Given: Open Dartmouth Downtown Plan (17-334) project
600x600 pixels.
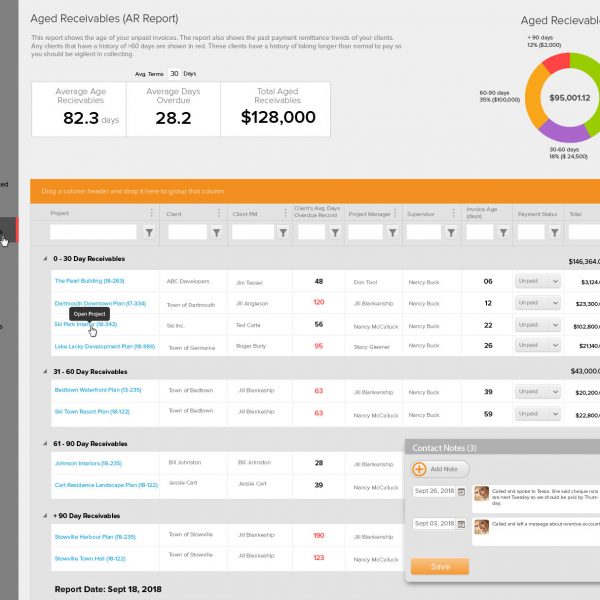Looking at the screenshot, I should pyautogui.click(x=100, y=303).
